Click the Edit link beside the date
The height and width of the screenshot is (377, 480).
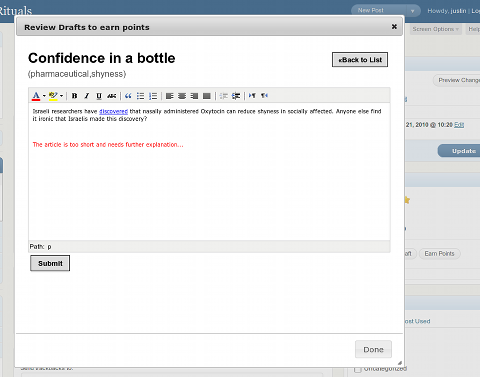click(459, 125)
